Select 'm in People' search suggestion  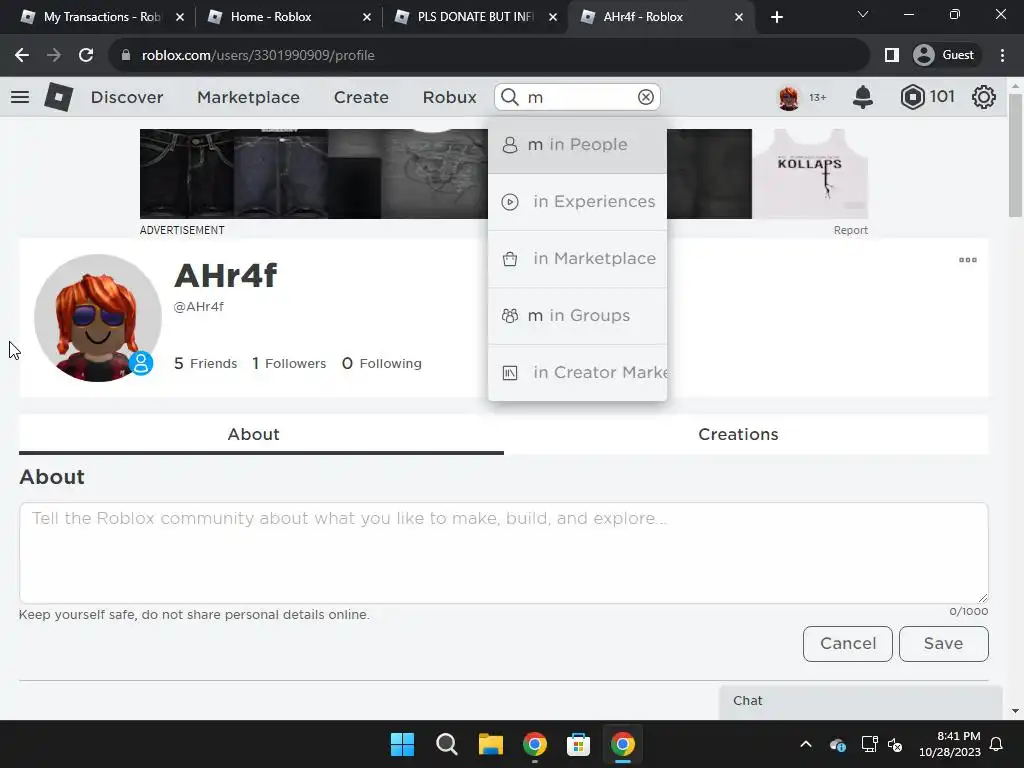[x=577, y=145]
